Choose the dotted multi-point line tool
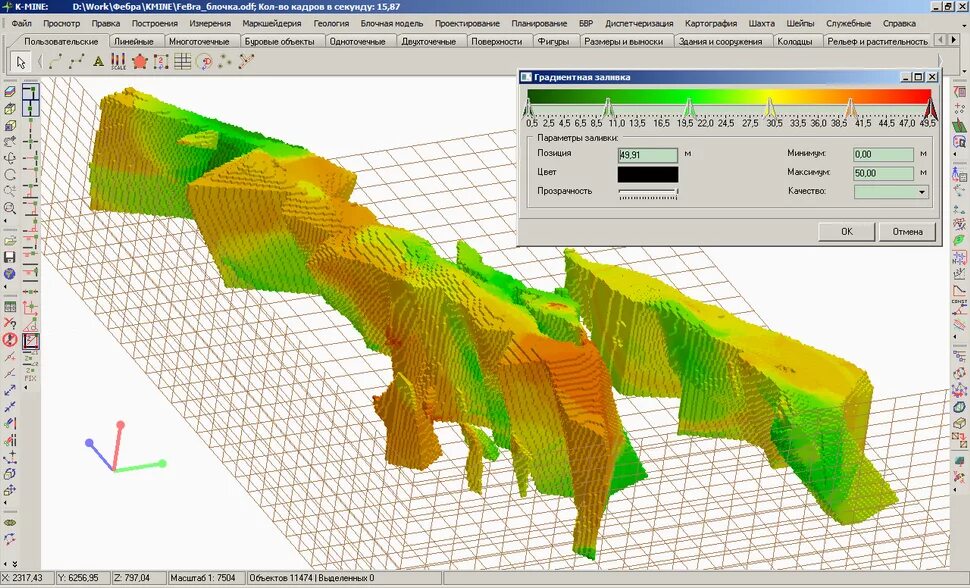This screenshot has height=588, width=970. point(77,62)
